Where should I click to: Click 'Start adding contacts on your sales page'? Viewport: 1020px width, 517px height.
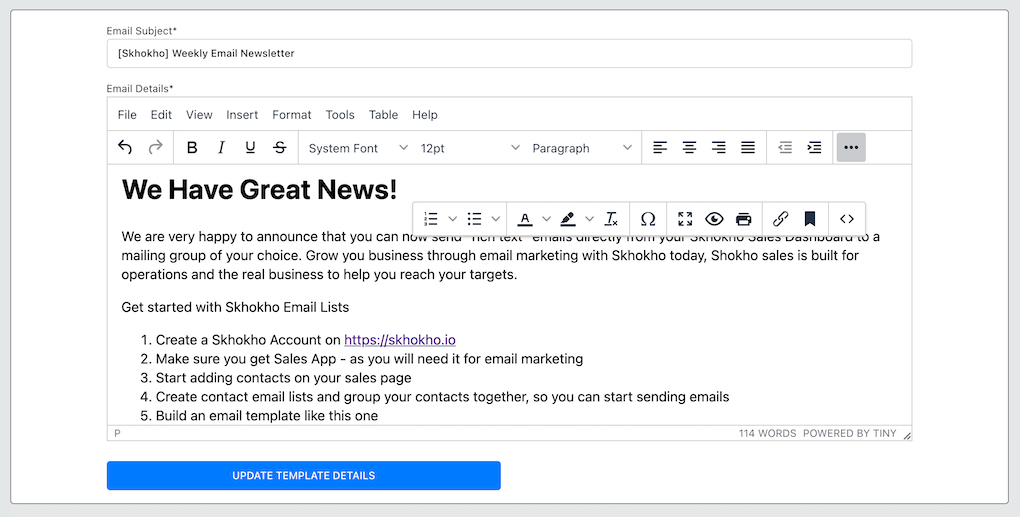[283, 378]
